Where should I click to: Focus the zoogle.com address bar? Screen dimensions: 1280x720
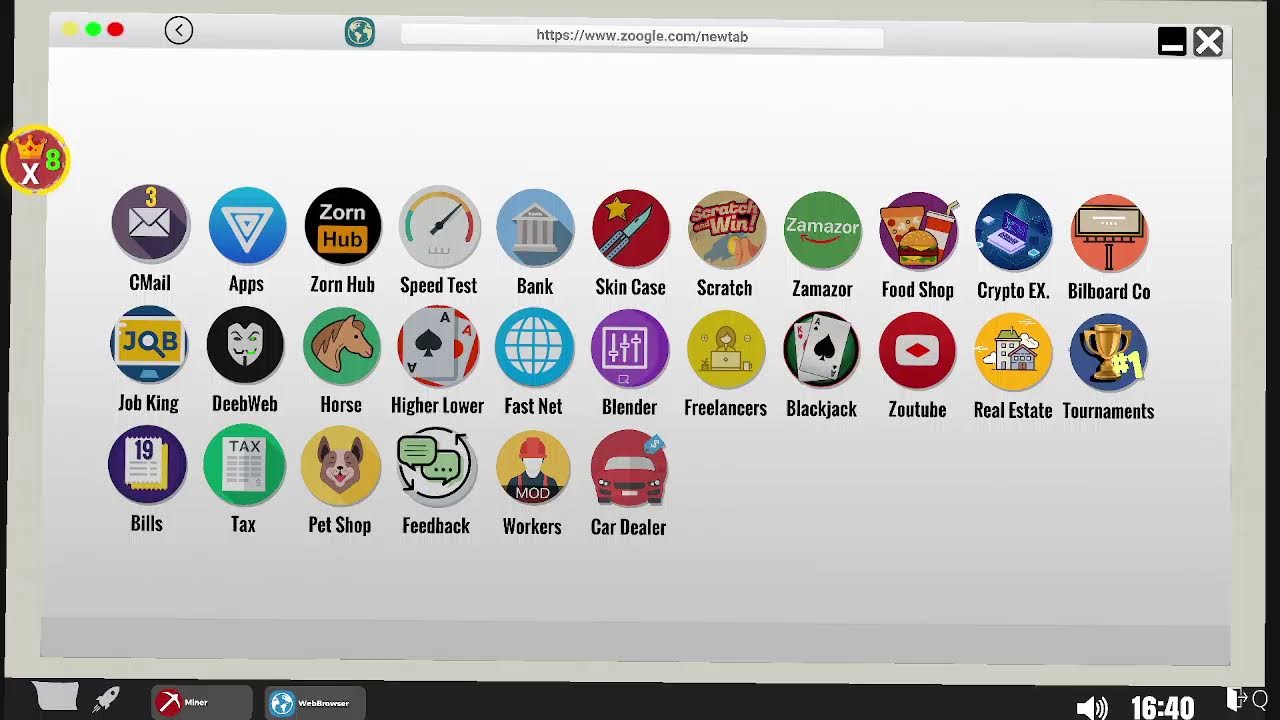pos(642,36)
